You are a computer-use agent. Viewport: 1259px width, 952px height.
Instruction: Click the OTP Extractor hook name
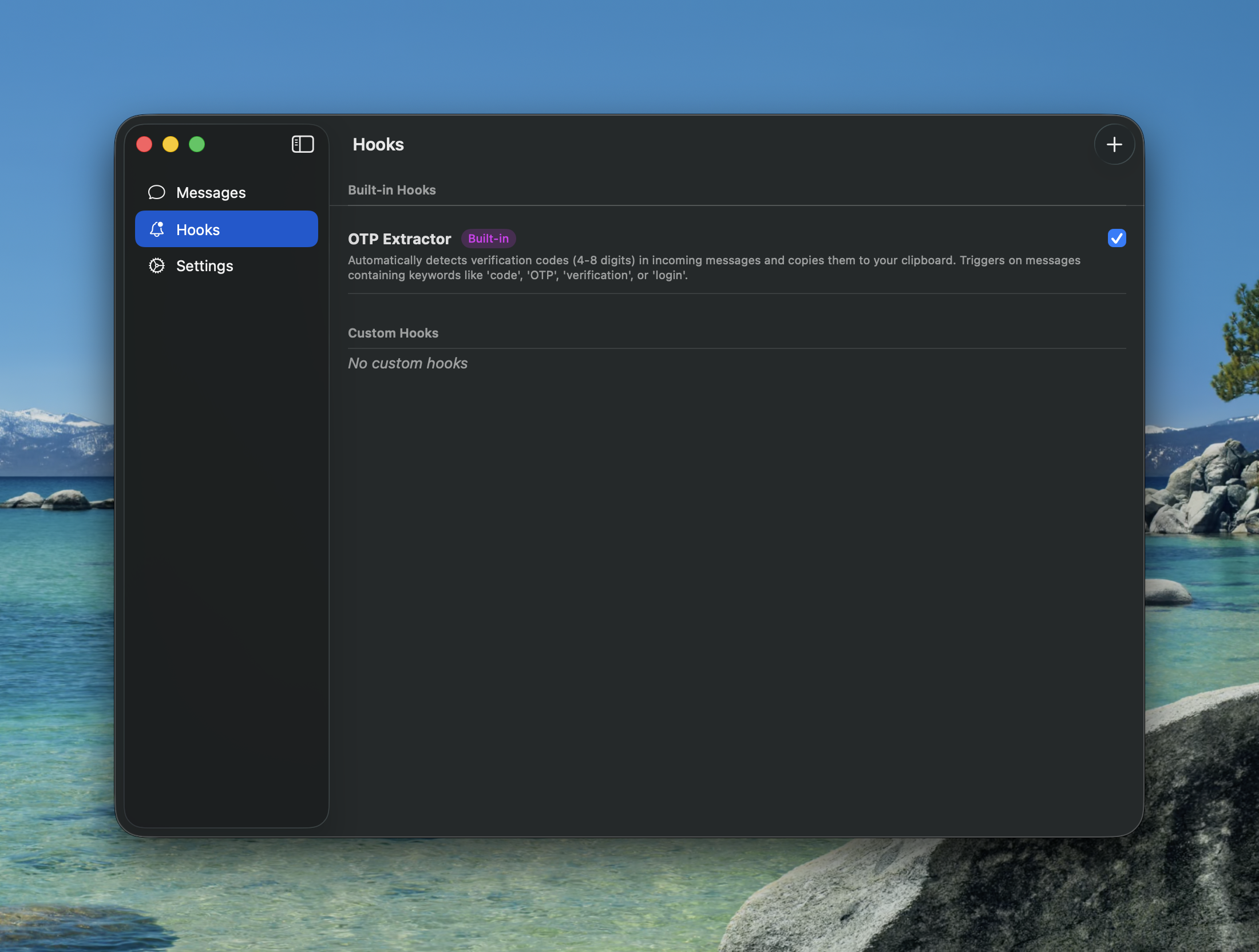(399, 239)
